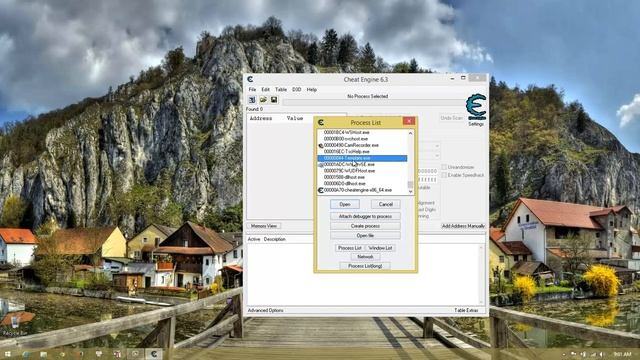The height and width of the screenshot is (360, 640).
Task: Select the 000006D0-dllhost.exe process row
Action: pyautogui.click(x=362, y=184)
